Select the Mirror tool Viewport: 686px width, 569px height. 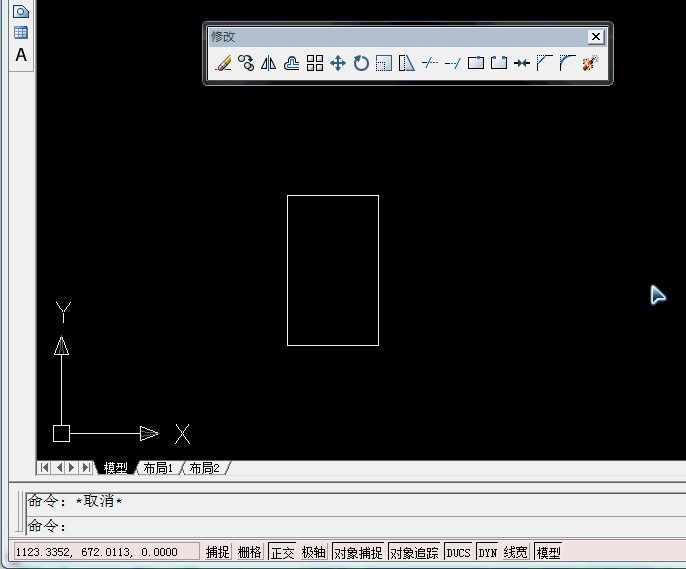click(x=269, y=63)
